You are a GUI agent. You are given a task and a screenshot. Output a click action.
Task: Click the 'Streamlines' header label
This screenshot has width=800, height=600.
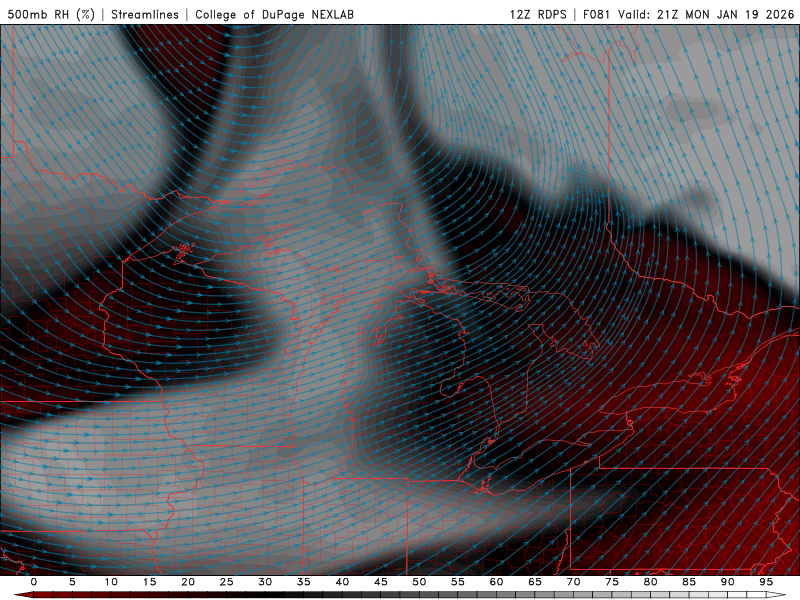[145, 14]
